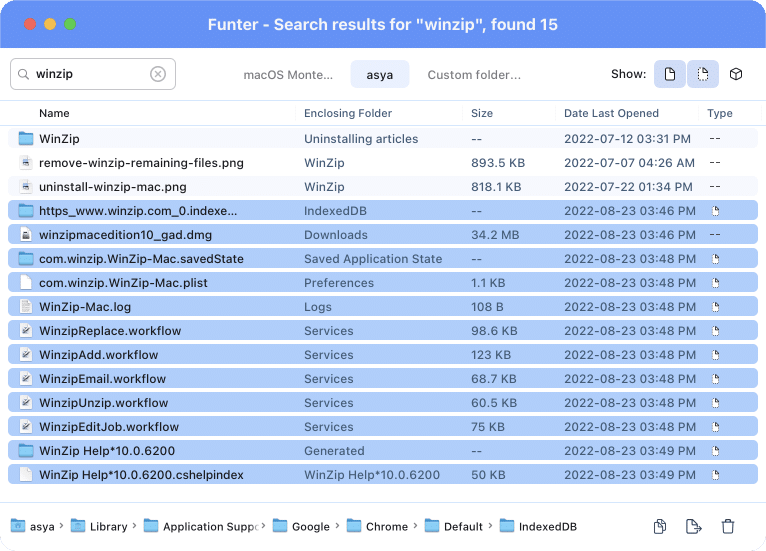
Task: Clear the winzip search field
Action: coord(158,74)
